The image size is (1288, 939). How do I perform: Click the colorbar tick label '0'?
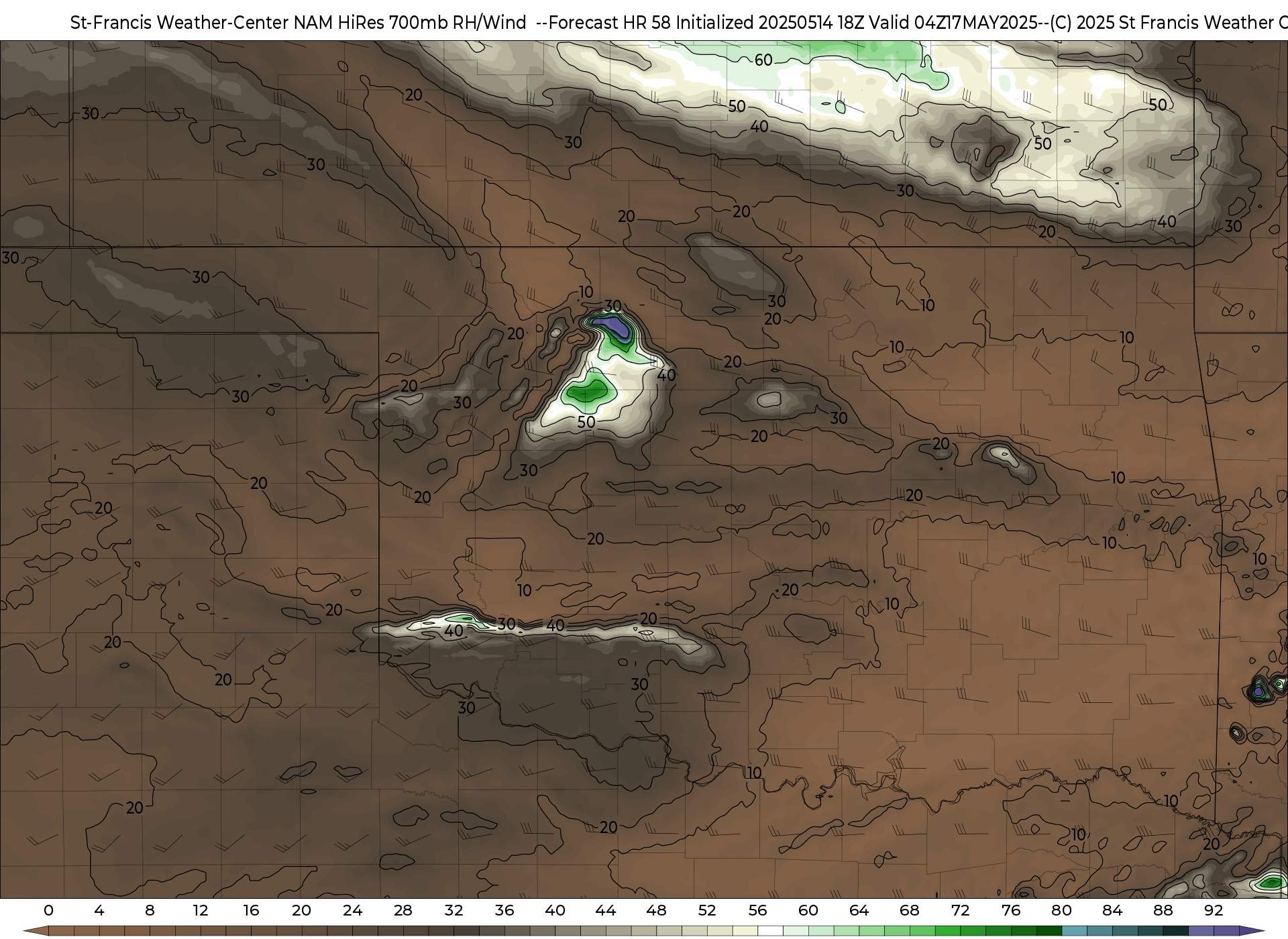[x=48, y=910]
